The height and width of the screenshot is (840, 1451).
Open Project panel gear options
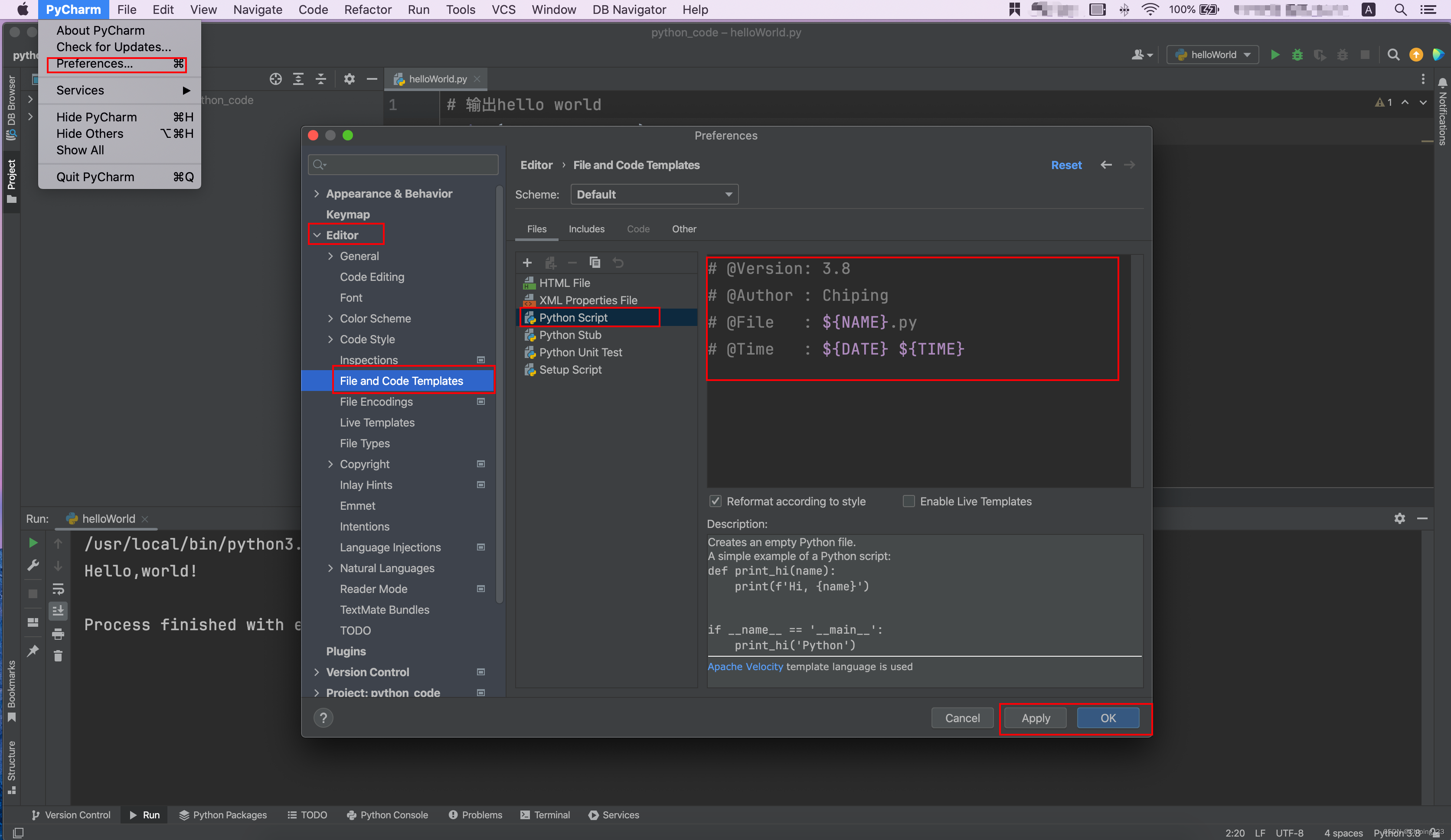point(349,79)
